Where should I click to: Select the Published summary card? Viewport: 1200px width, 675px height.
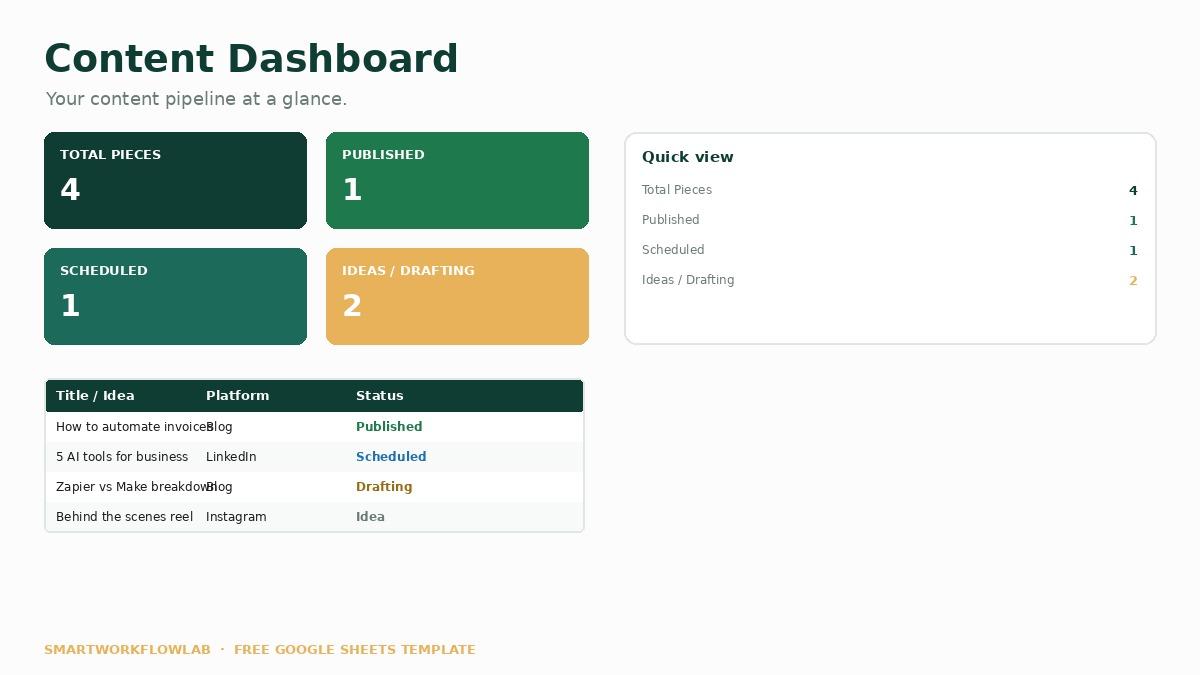click(x=457, y=180)
